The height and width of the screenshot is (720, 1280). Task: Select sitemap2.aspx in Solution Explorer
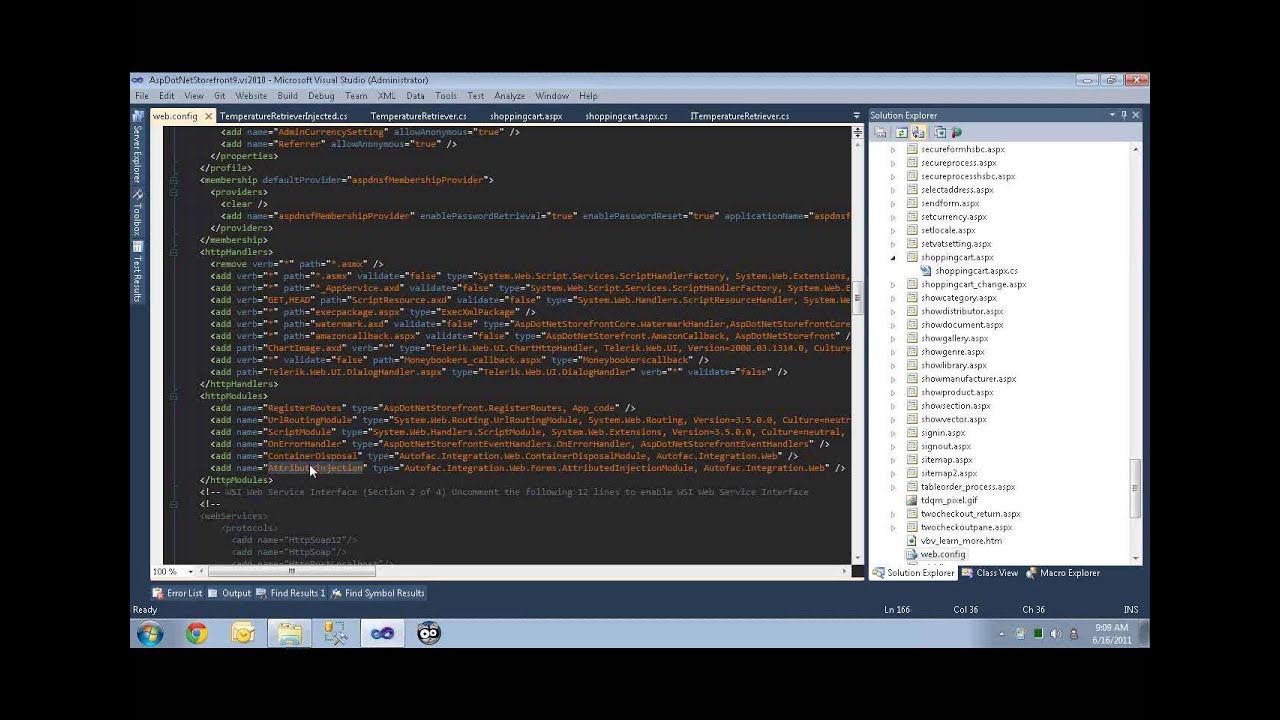949,473
